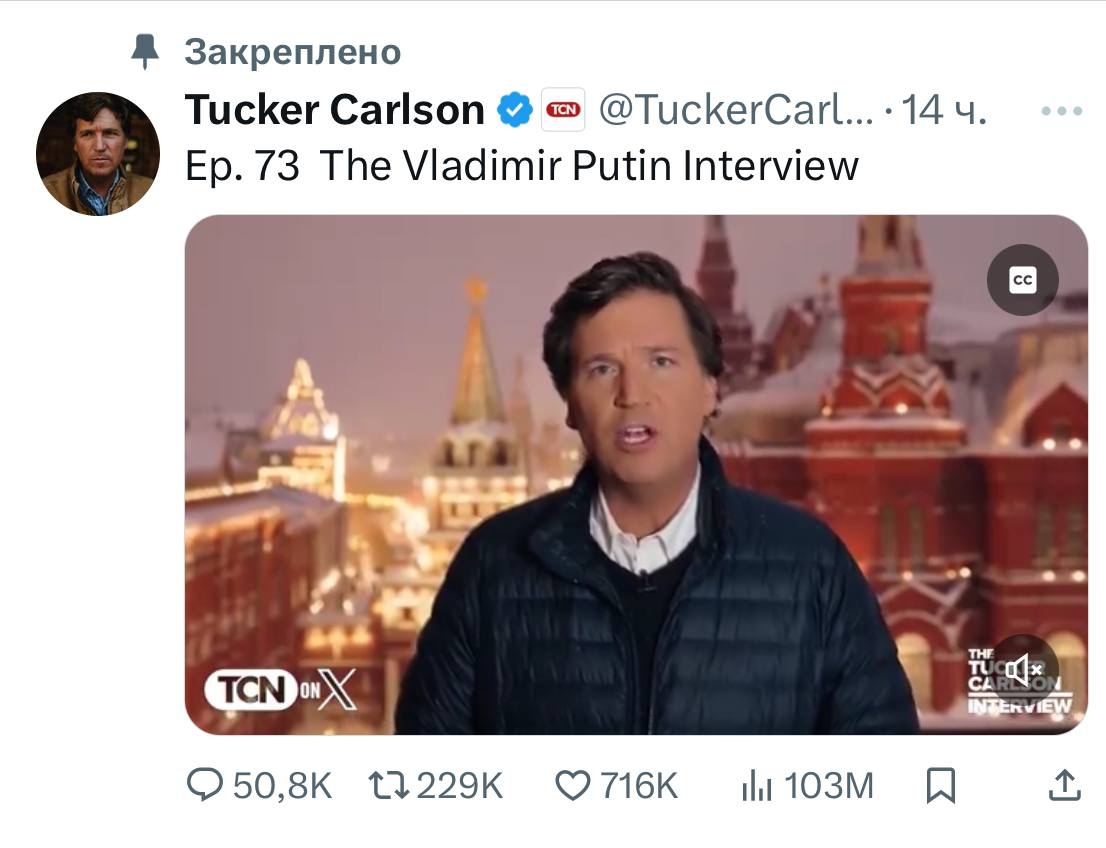Viewport: 1106px width, 848px height.
Task: Click the pin icon beside Закреплено
Action: [x=146, y=52]
